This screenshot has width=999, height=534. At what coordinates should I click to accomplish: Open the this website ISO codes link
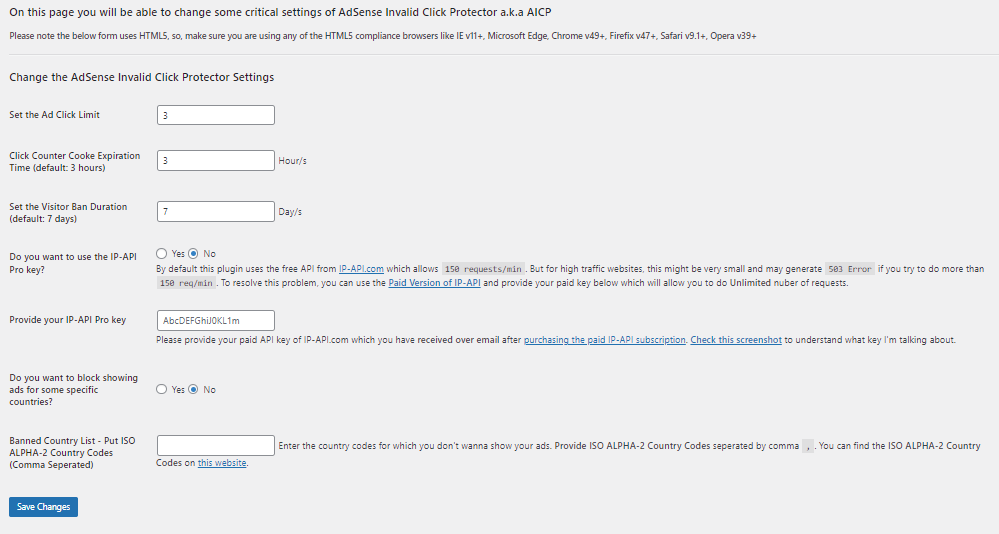click(222, 463)
